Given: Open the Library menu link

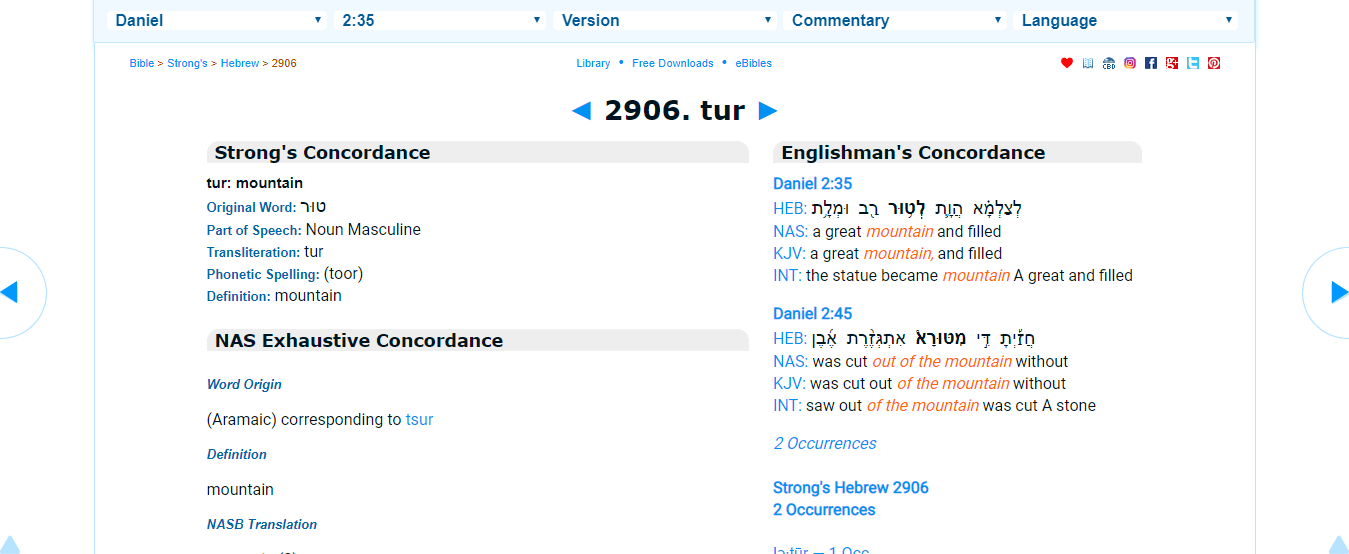Looking at the screenshot, I should (593, 63).
